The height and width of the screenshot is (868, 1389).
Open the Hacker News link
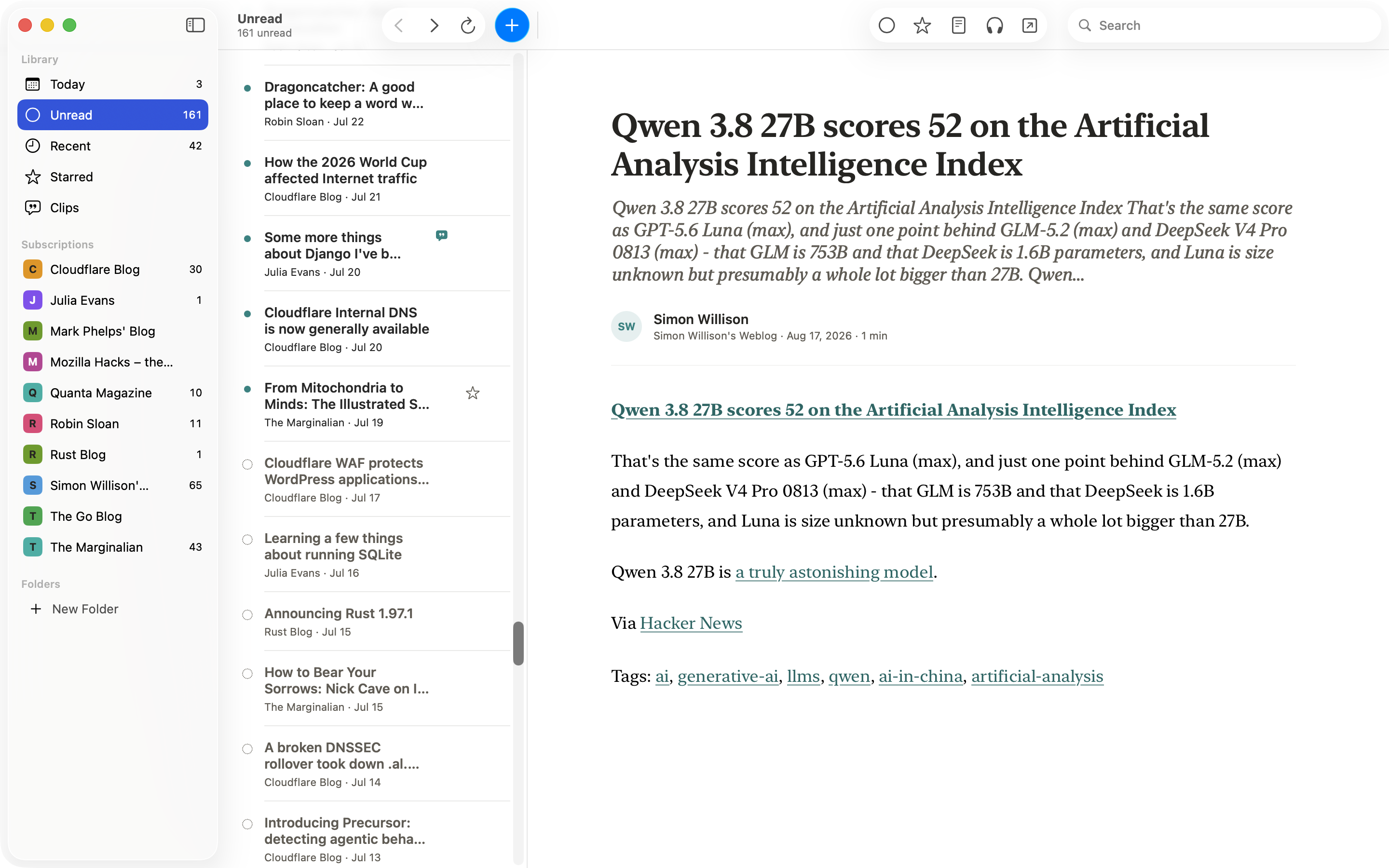[691, 624]
